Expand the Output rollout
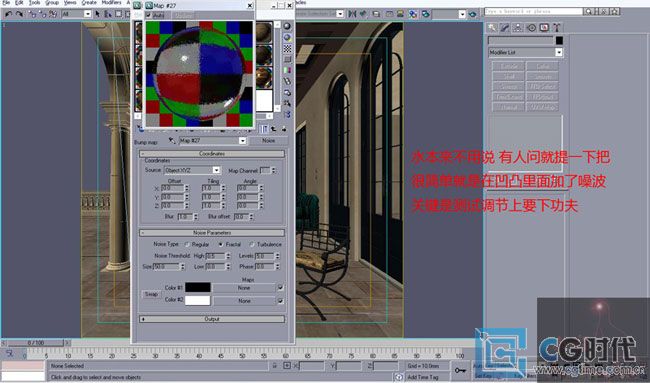650x383 pixels. click(x=212, y=319)
